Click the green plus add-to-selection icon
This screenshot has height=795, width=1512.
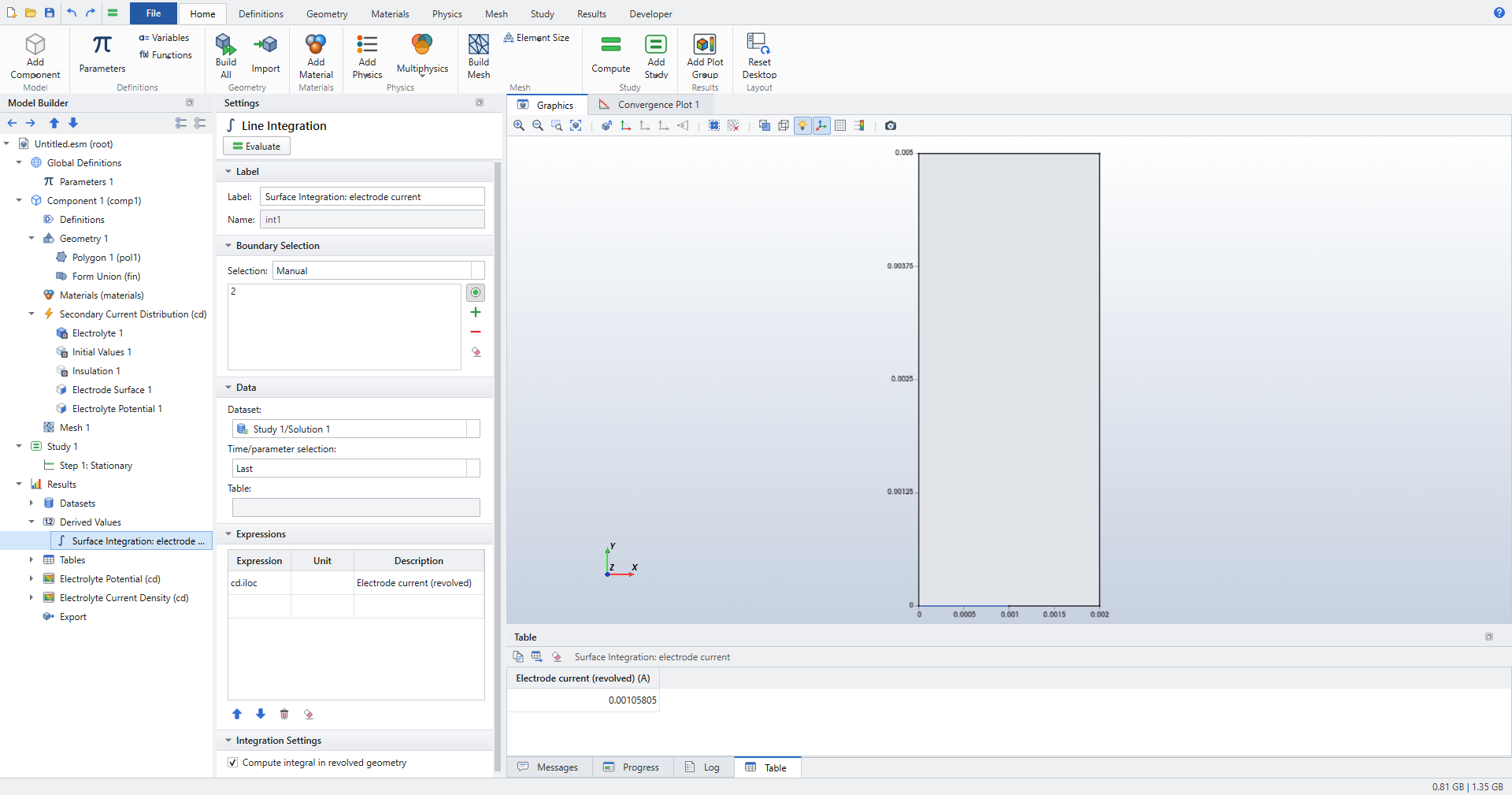coord(476,312)
